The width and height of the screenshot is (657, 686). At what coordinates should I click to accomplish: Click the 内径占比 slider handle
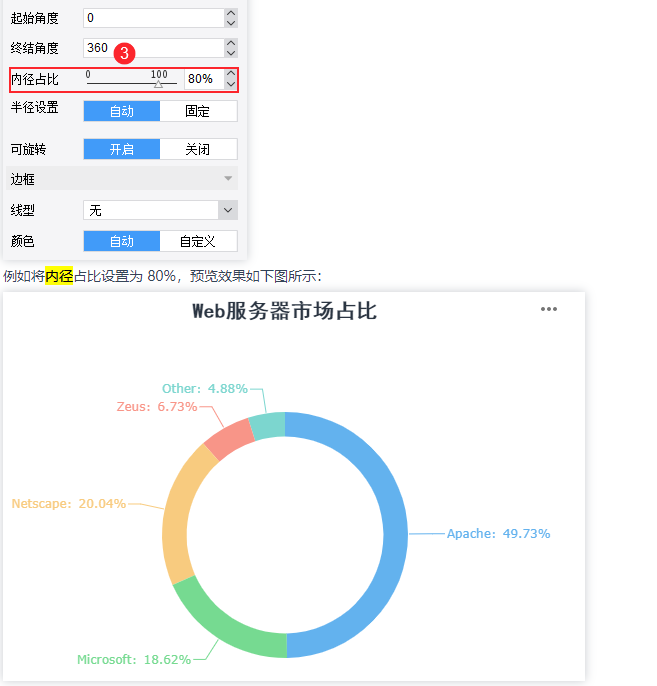(x=158, y=84)
